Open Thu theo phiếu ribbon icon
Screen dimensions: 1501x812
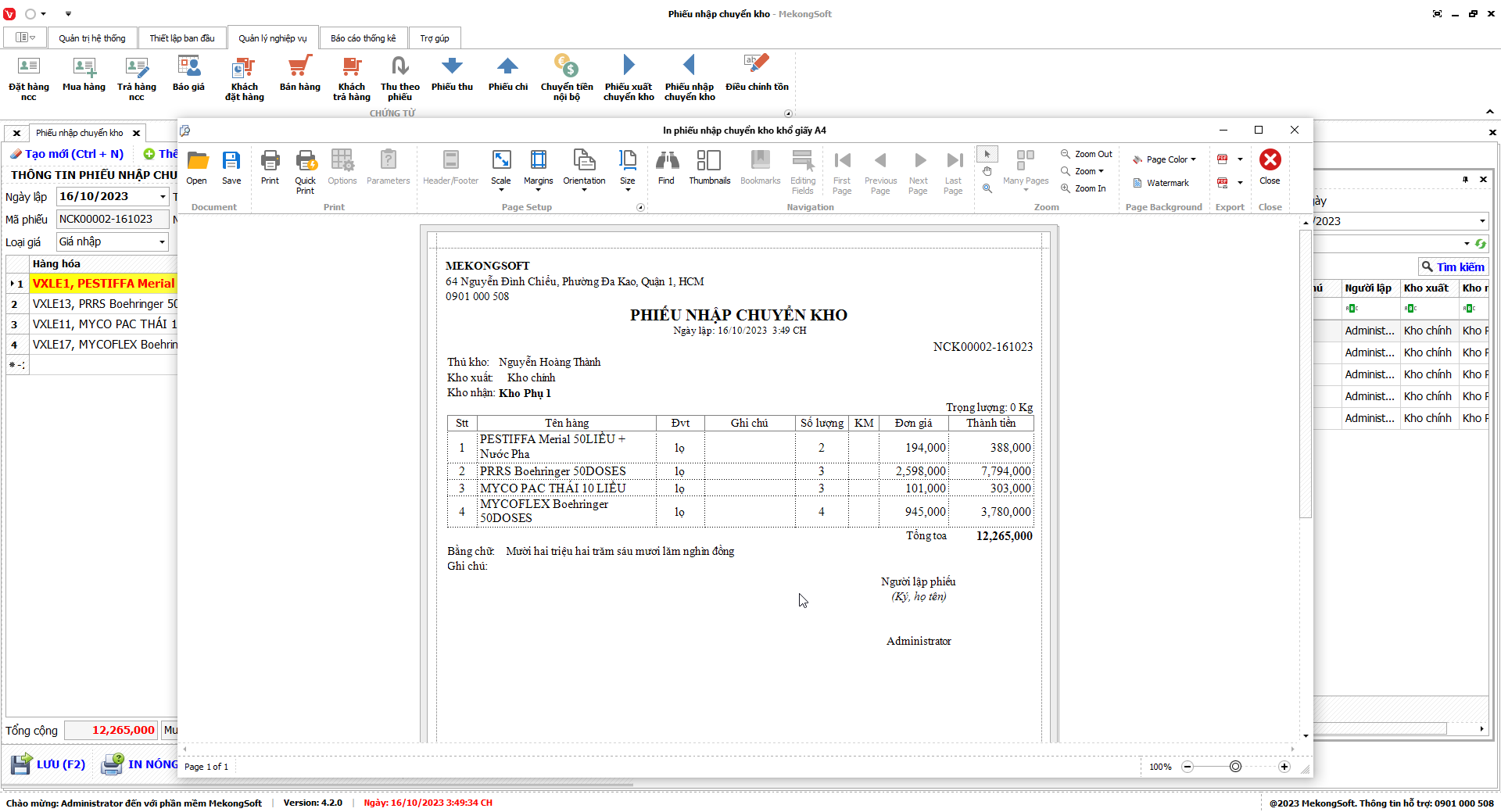[400, 78]
